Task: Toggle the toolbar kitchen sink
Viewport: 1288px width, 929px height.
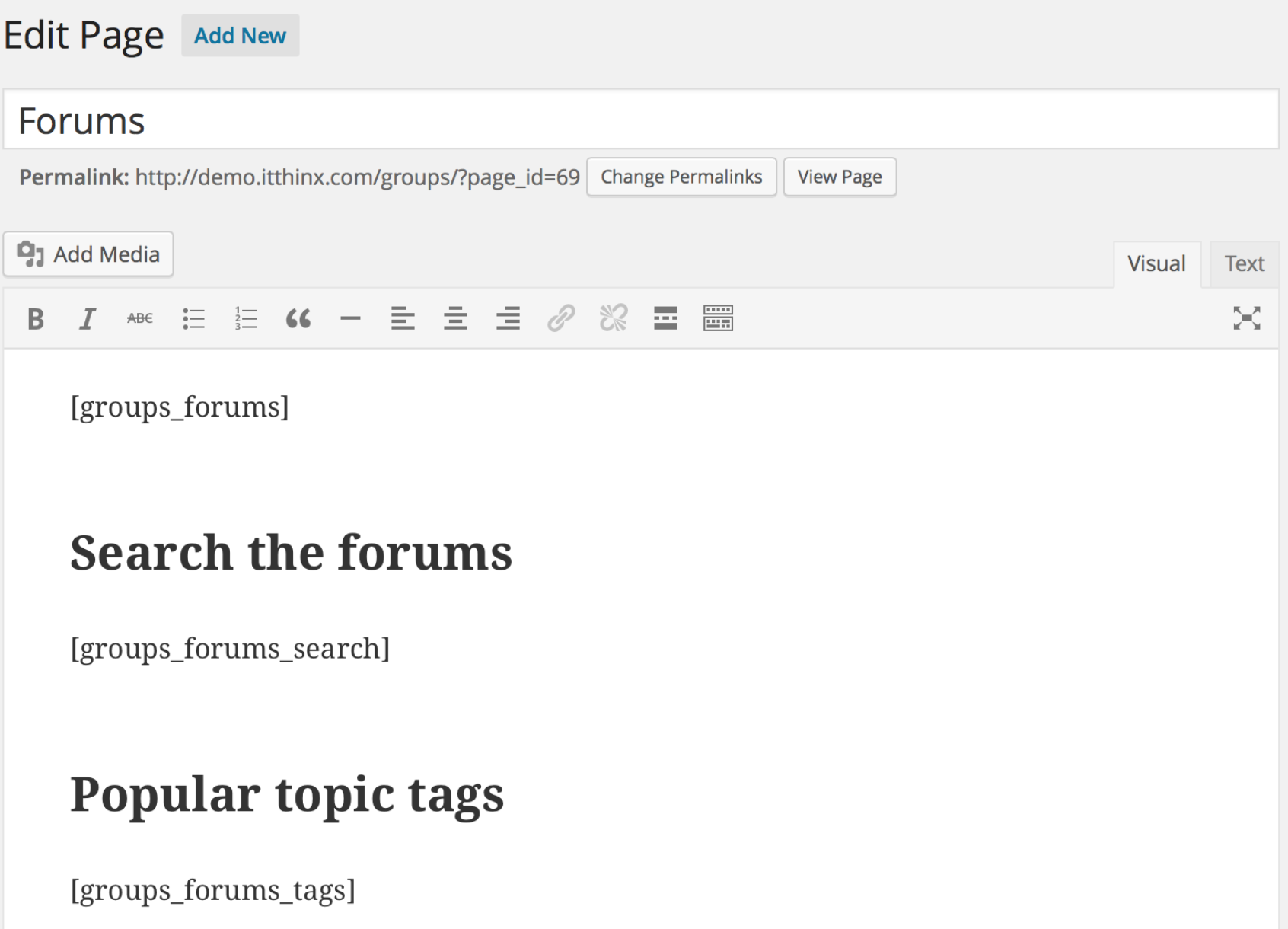Action: [718, 318]
